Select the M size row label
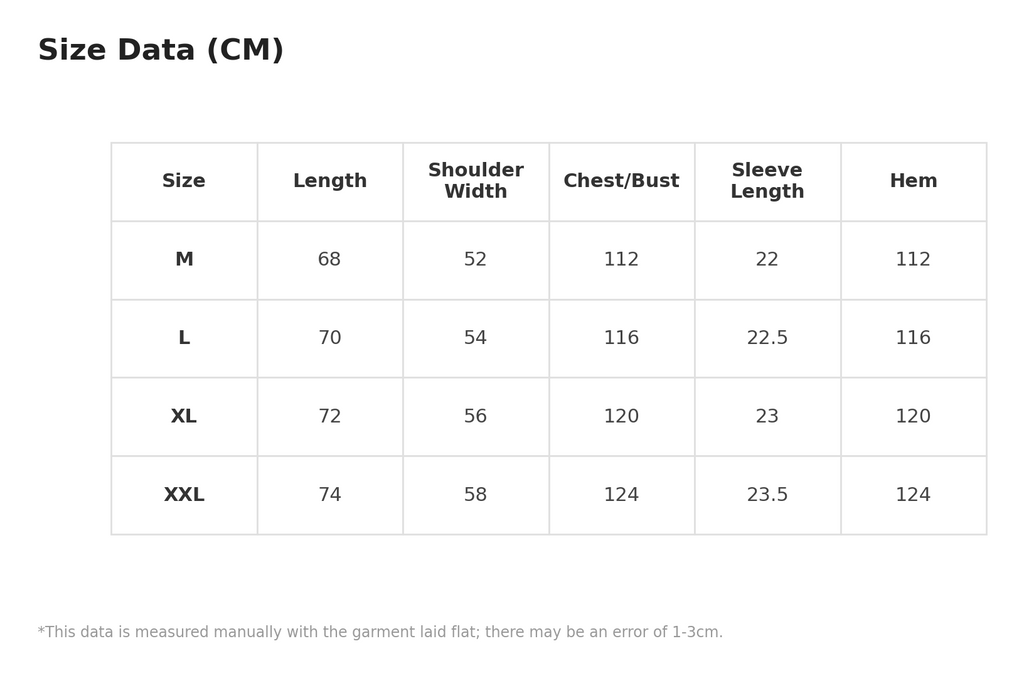The image size is (1024, 678). tap(184, 259)
